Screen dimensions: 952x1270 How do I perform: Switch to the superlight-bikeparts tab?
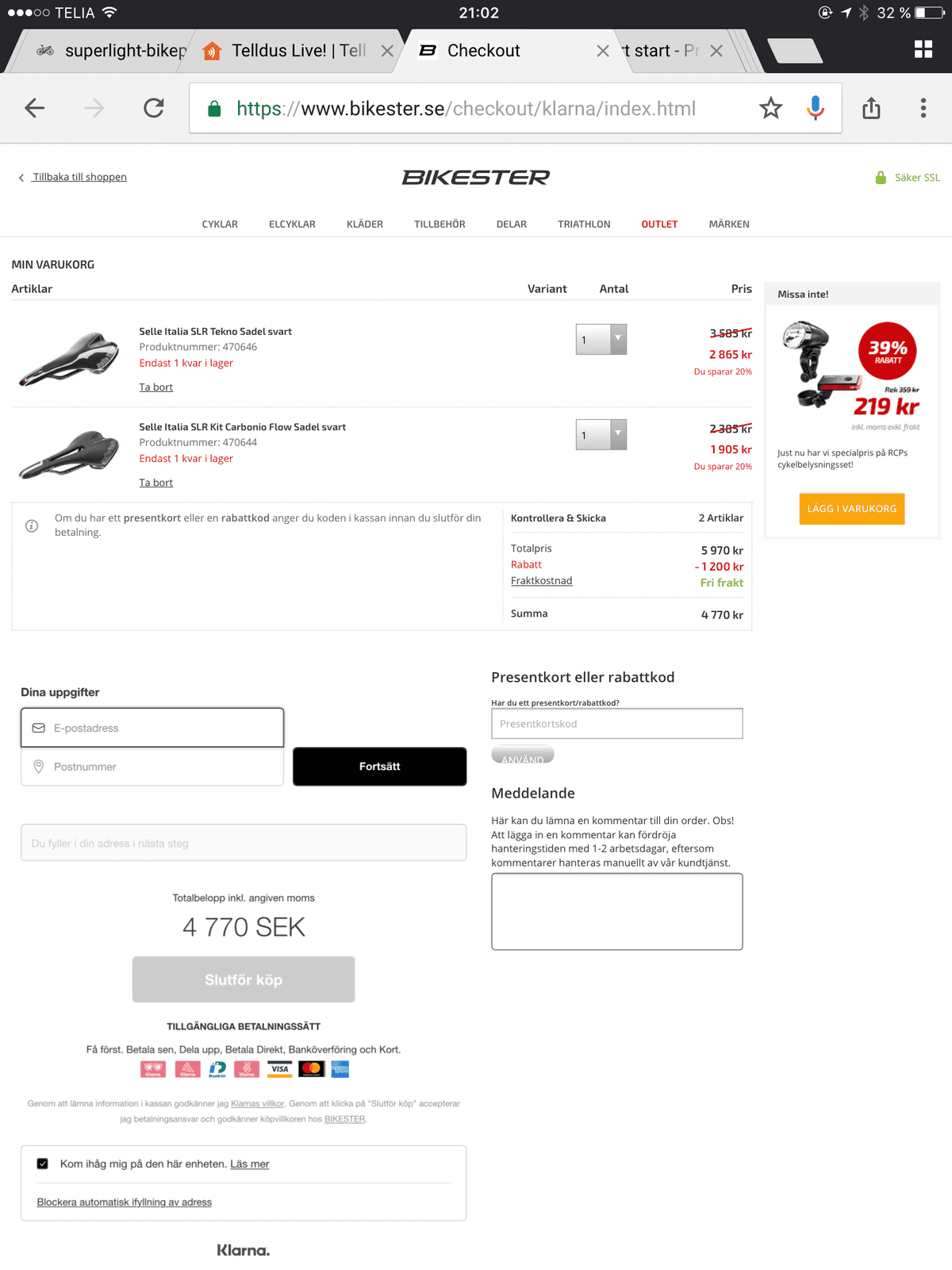pyautogui.click(x=111, y=51)
